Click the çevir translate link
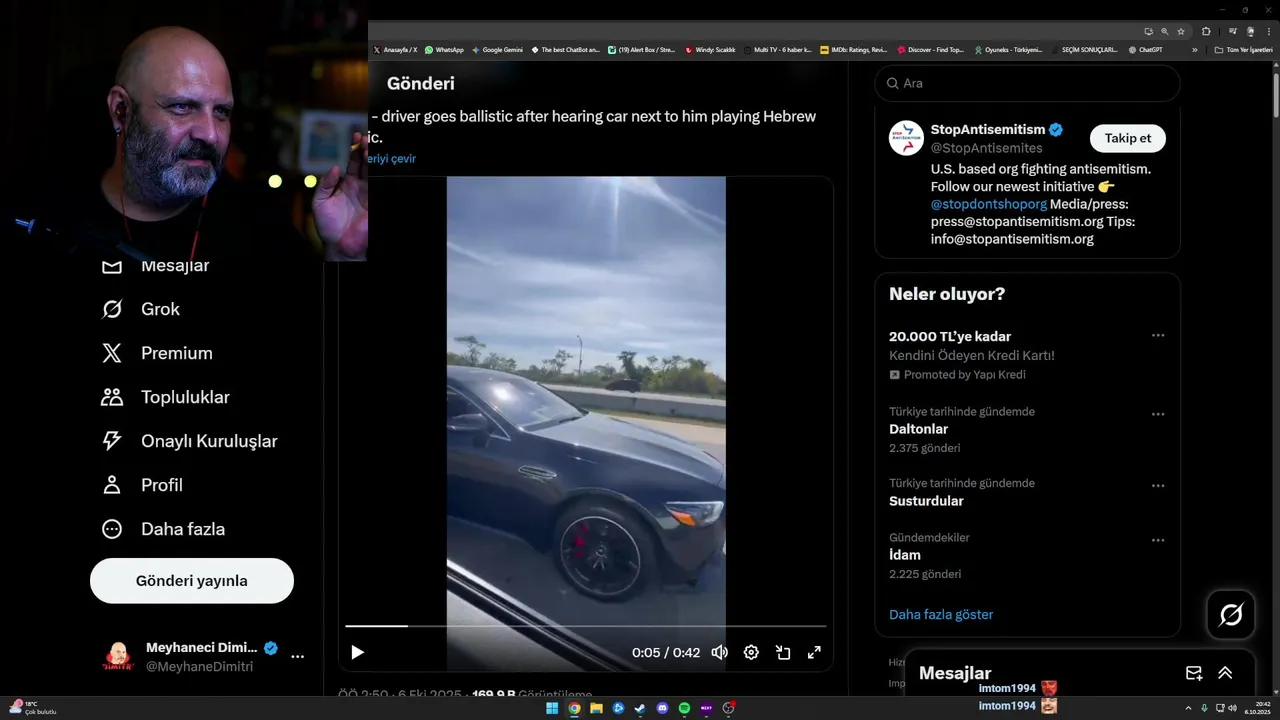Screen dimensions: 1280x720 [392, 158]
